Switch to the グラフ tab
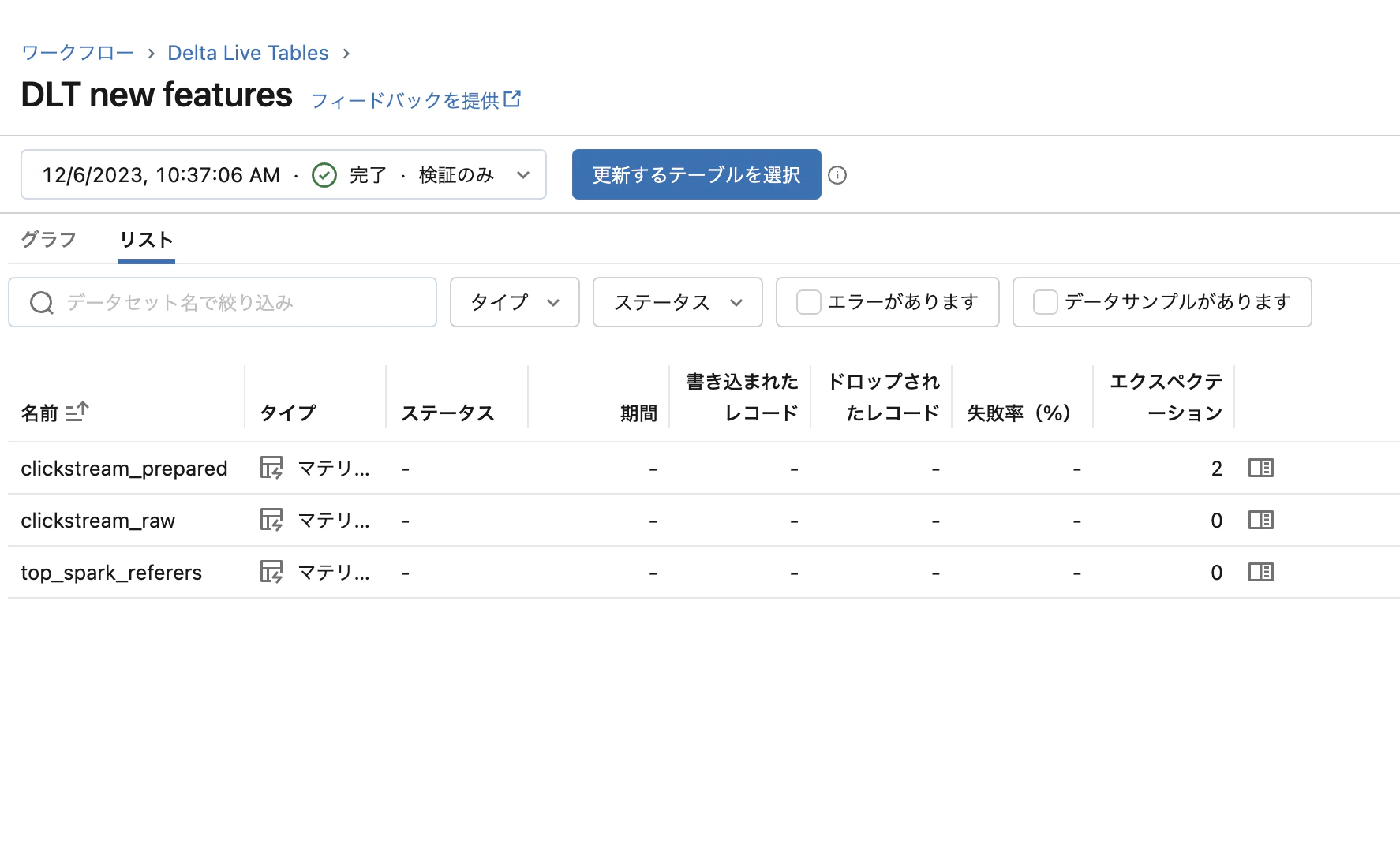The image size is (1400, 855). [47, 239]
